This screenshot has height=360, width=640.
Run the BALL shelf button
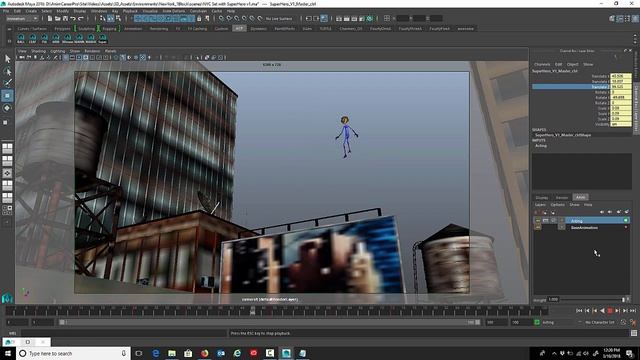coord(20,39)
